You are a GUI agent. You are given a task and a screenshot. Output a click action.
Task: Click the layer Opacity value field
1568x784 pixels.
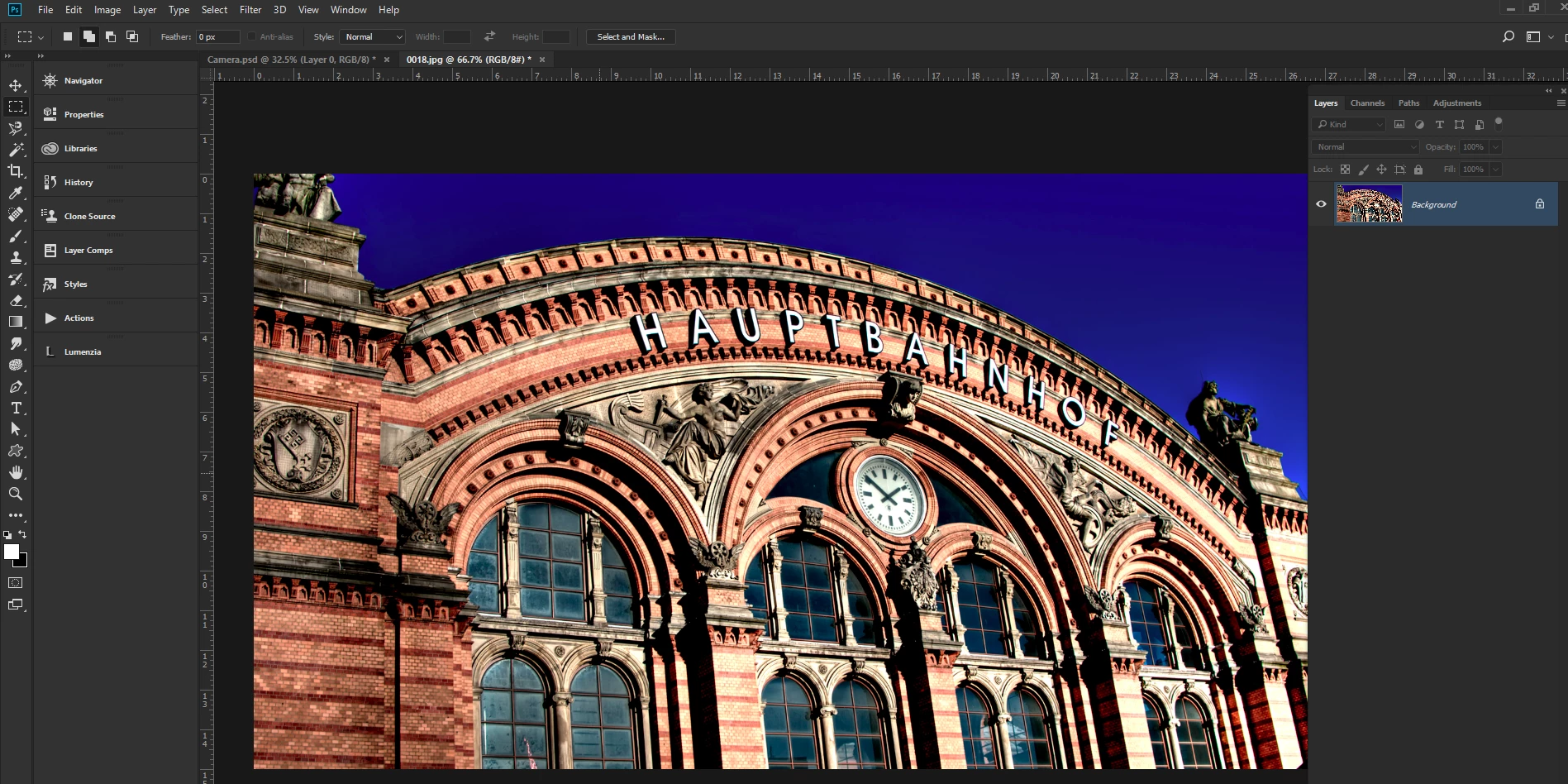click(1474, 146)
